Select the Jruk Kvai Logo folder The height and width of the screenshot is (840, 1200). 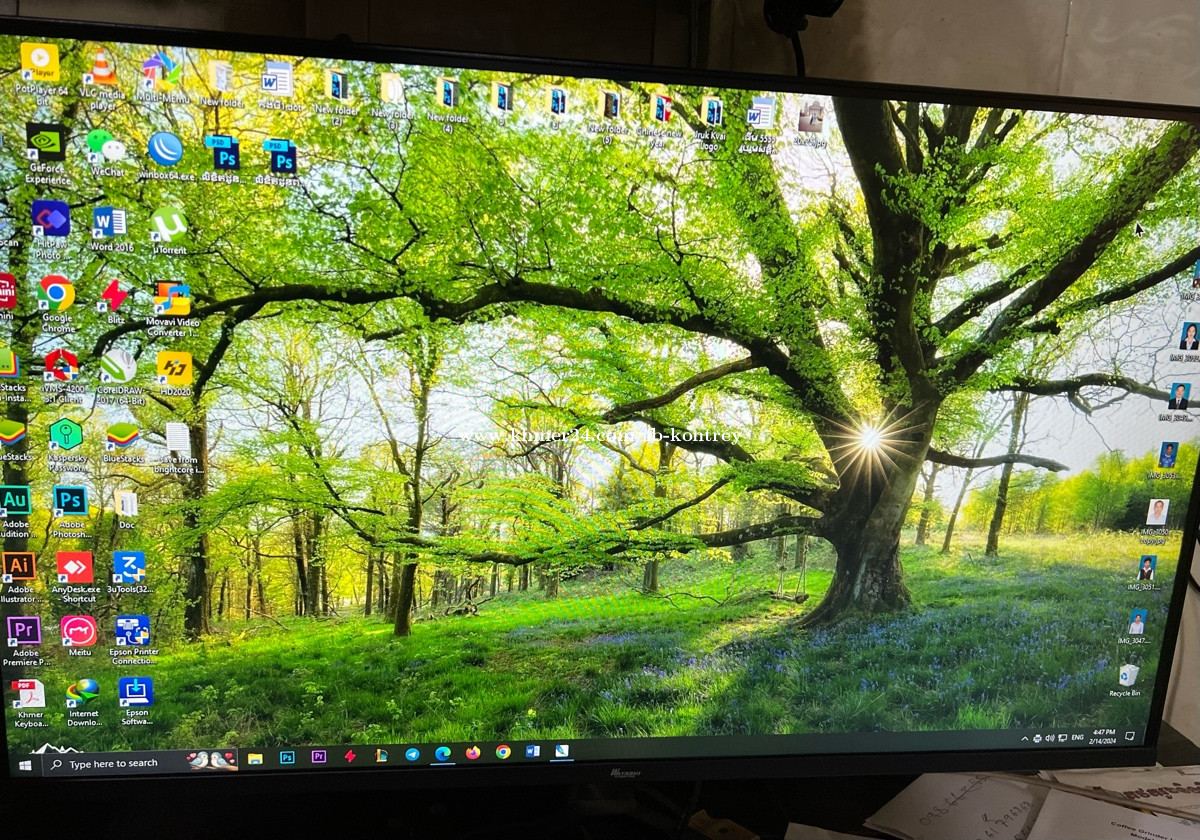711,123
